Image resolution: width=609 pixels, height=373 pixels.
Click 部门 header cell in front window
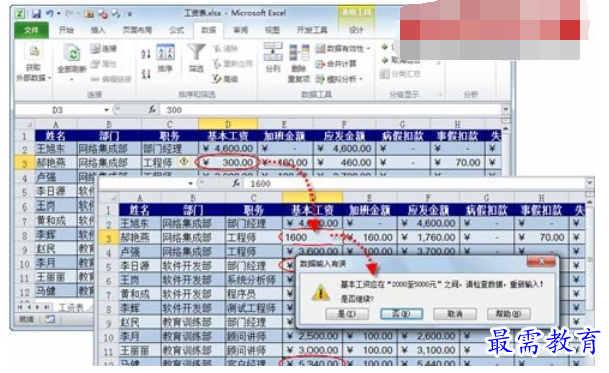(193, 210)
